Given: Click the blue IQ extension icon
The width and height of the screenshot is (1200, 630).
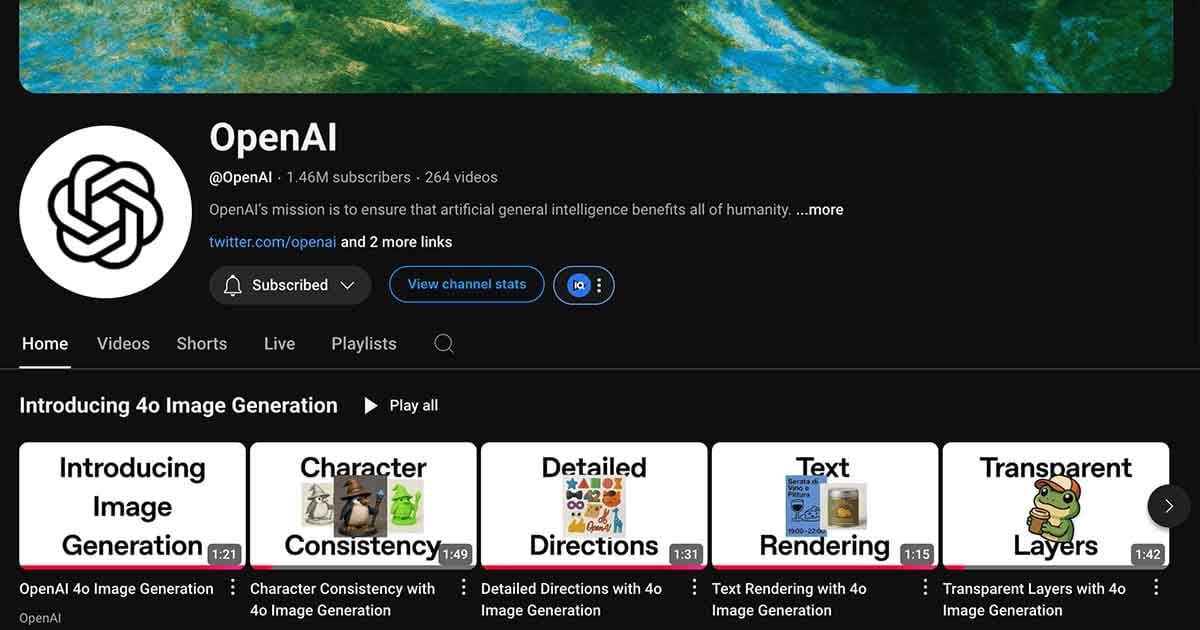Looking at the screenshot, I should point(578,285).
